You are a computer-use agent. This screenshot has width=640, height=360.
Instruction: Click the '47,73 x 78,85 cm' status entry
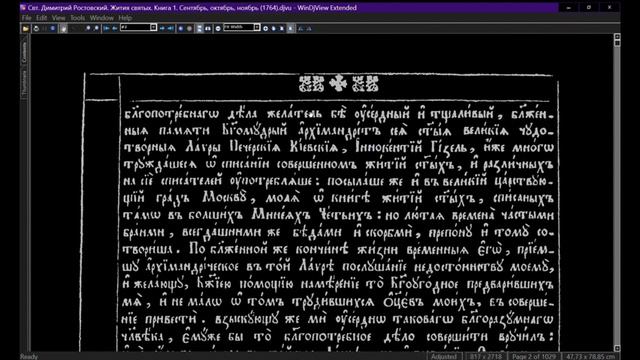590,356
